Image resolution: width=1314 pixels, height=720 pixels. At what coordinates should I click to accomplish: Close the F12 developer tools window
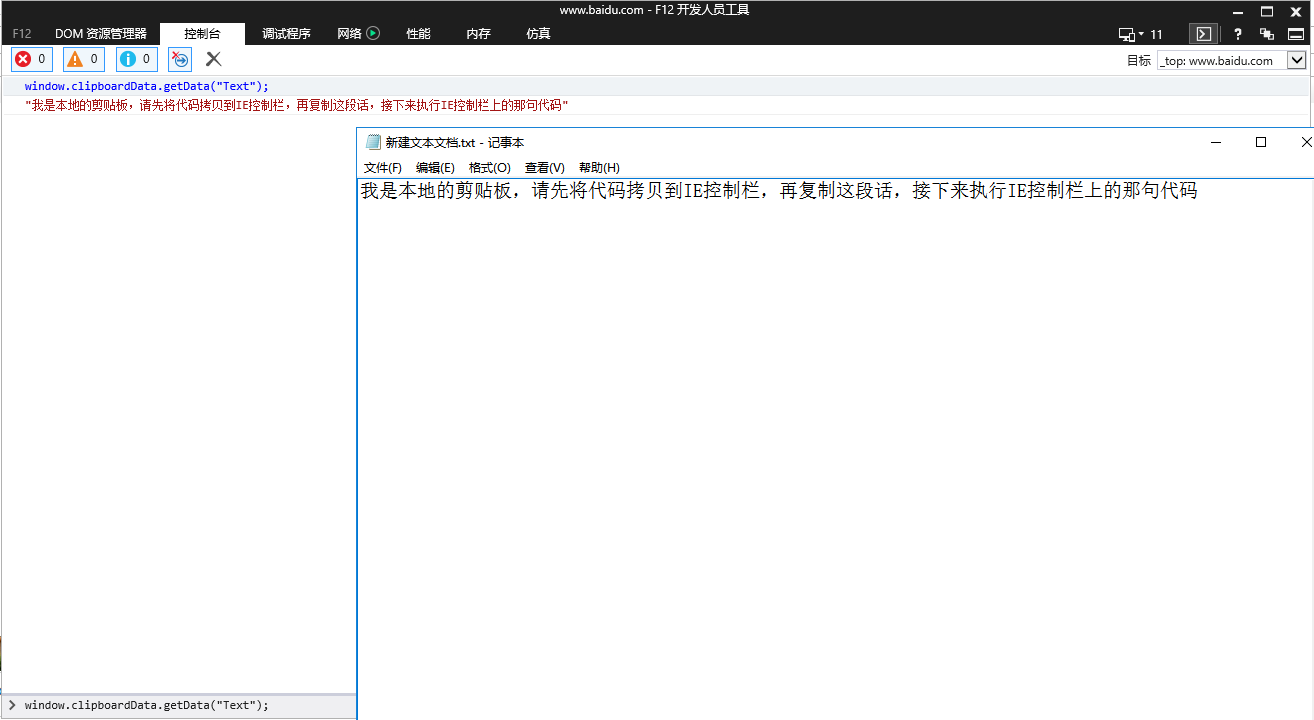[1295, 11]
